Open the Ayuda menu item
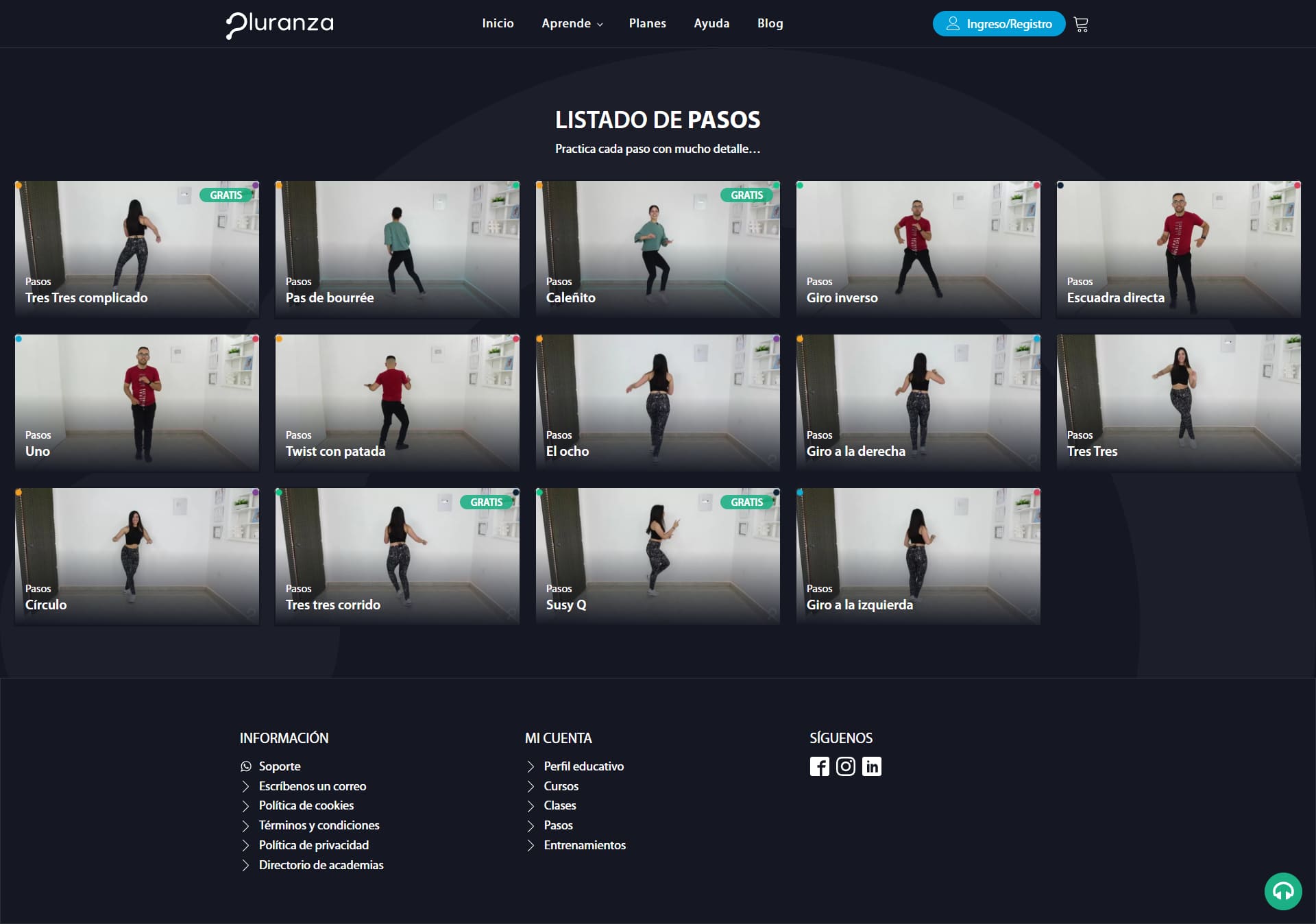 pyautogui.click(x=711, y=23)
